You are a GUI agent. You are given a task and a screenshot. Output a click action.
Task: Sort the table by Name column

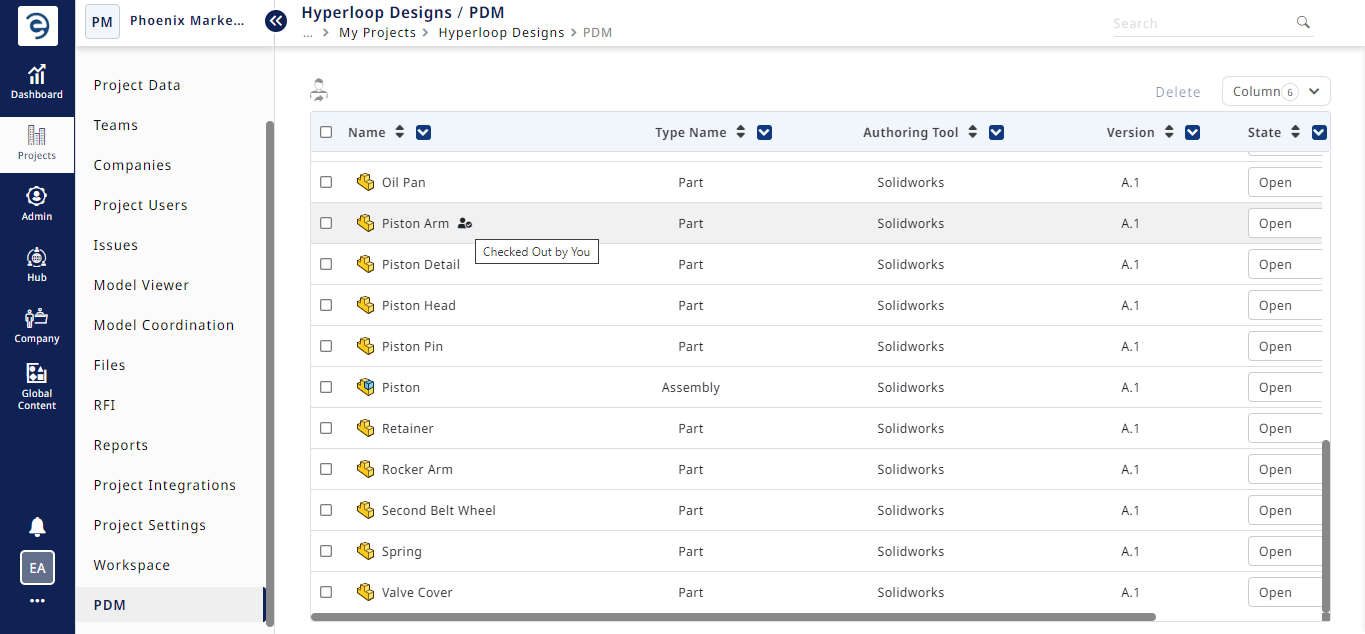tap(400, 132)
